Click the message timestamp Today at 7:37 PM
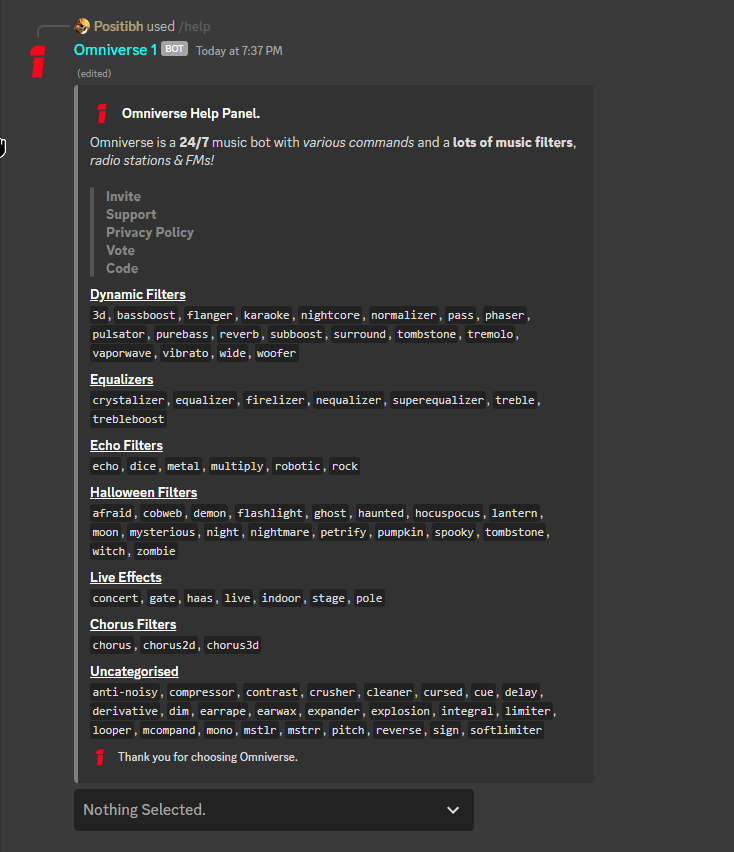The width and height of the screenshot is (734, 852). [239, 51]
